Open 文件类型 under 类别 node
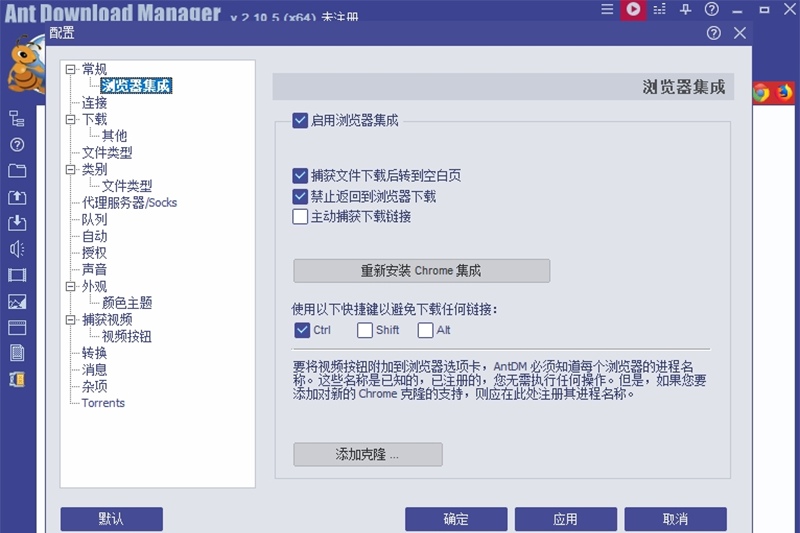Image resolution: width=800 pixels, height=533 pixels. pos(127,186)
